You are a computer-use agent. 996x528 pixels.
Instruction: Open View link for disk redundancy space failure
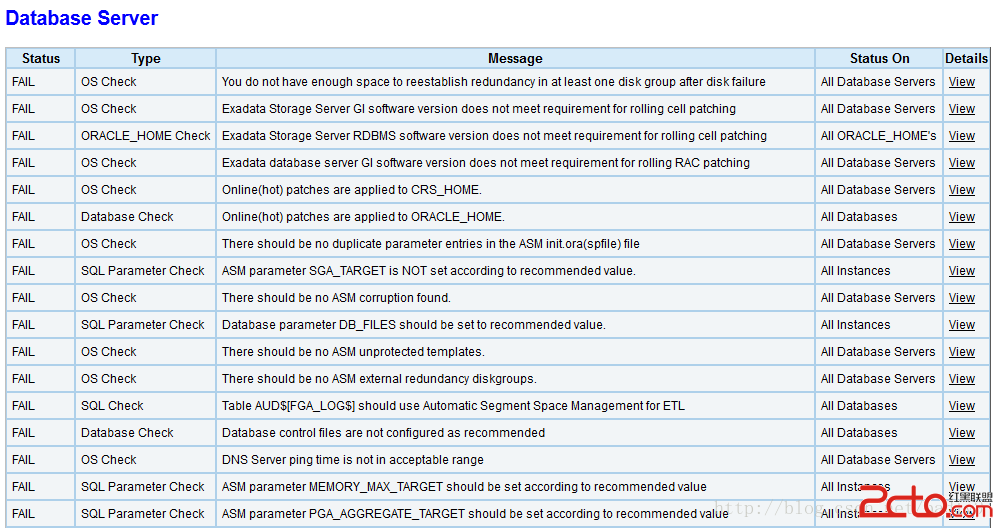click(x=962, y=82)
